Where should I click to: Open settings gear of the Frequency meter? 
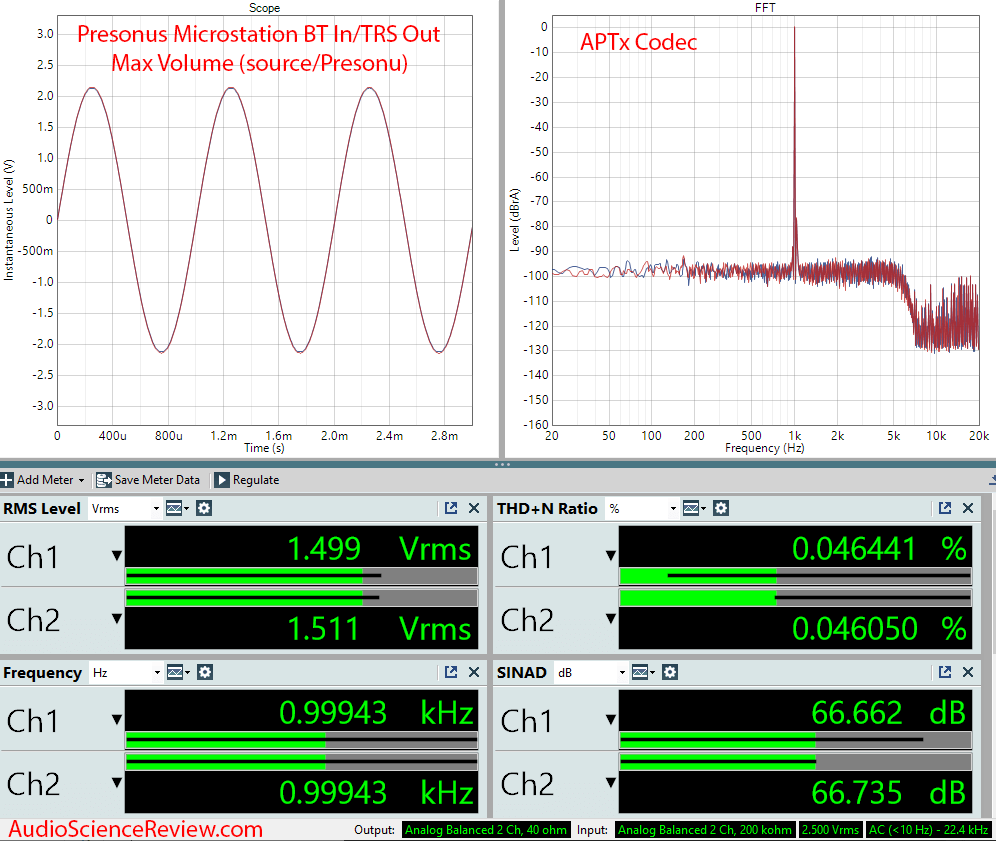[205, 672]
